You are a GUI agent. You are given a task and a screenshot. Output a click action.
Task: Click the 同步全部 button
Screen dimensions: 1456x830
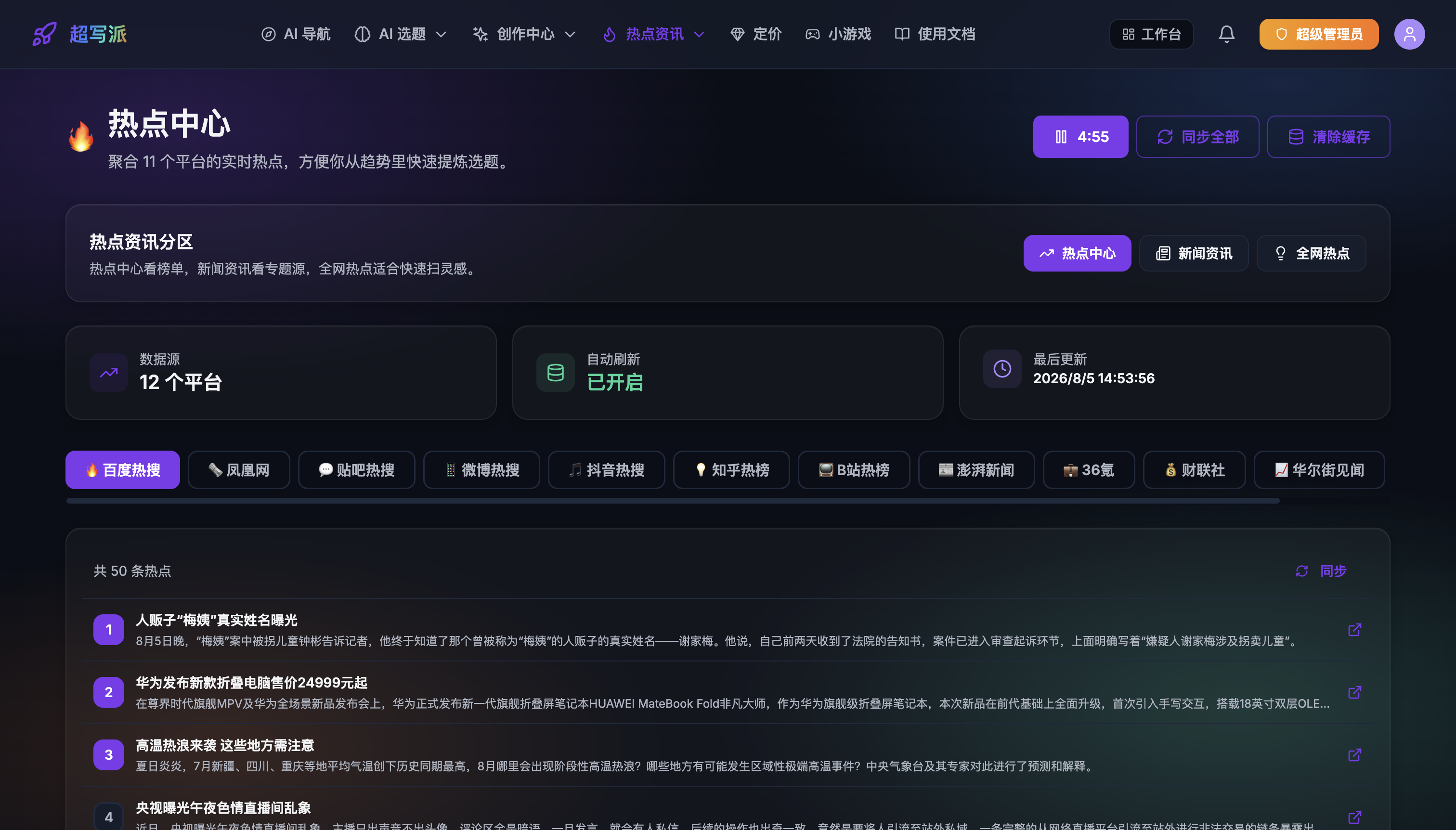pos(1197,137)
